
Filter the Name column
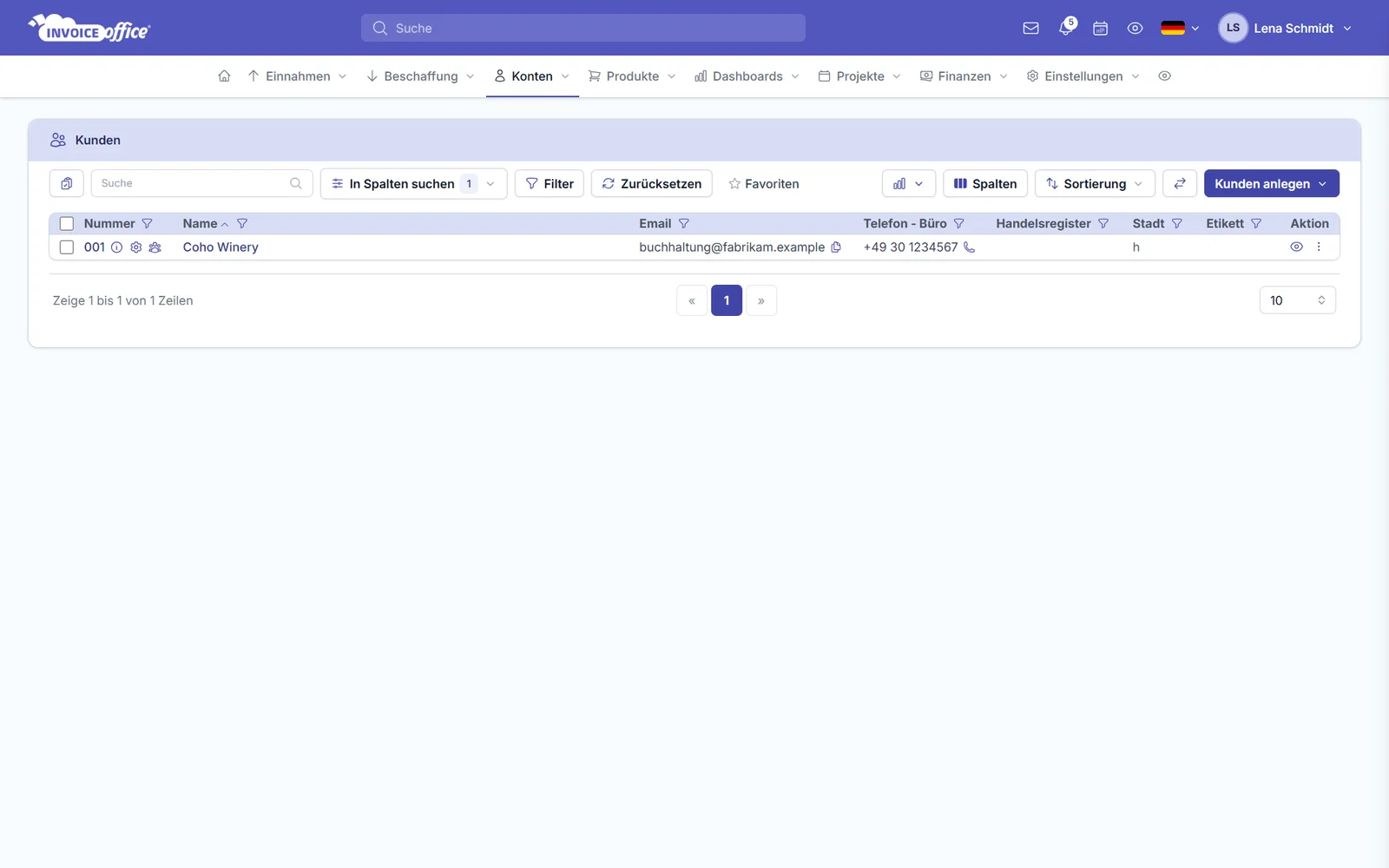242,224
